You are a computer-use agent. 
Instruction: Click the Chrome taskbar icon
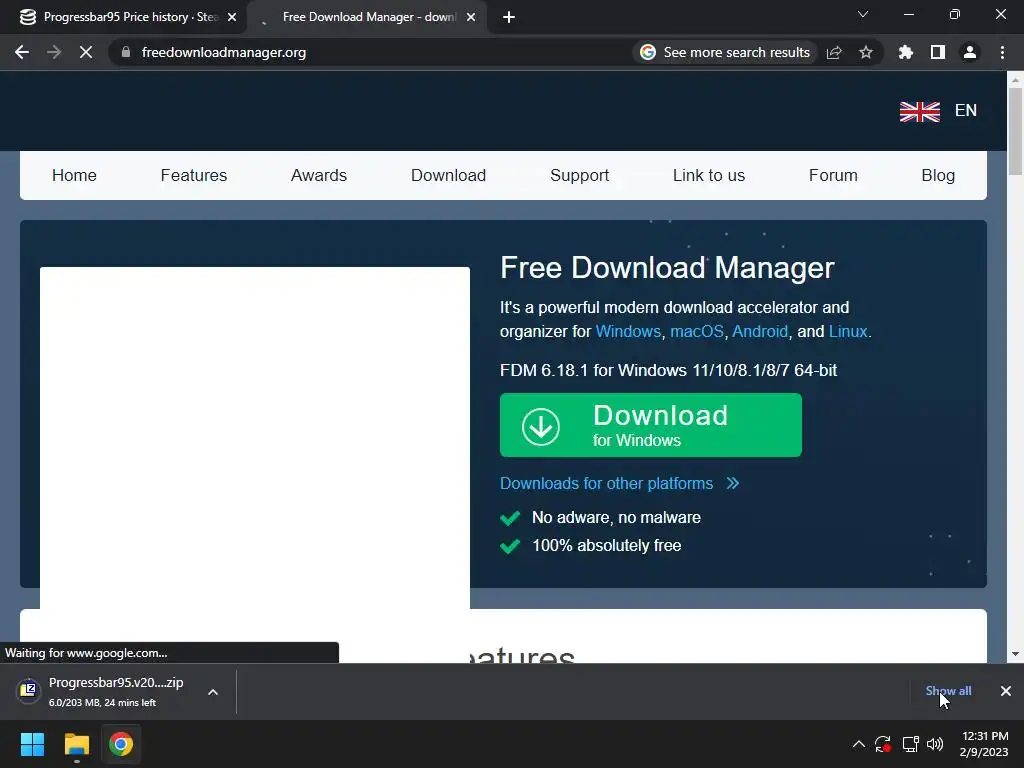click(121, 744)
